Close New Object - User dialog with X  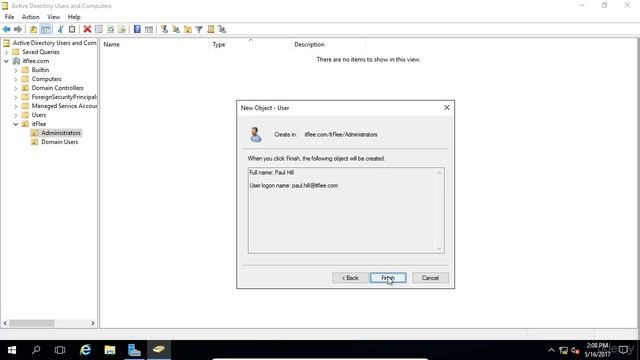[x=447, y=107]
